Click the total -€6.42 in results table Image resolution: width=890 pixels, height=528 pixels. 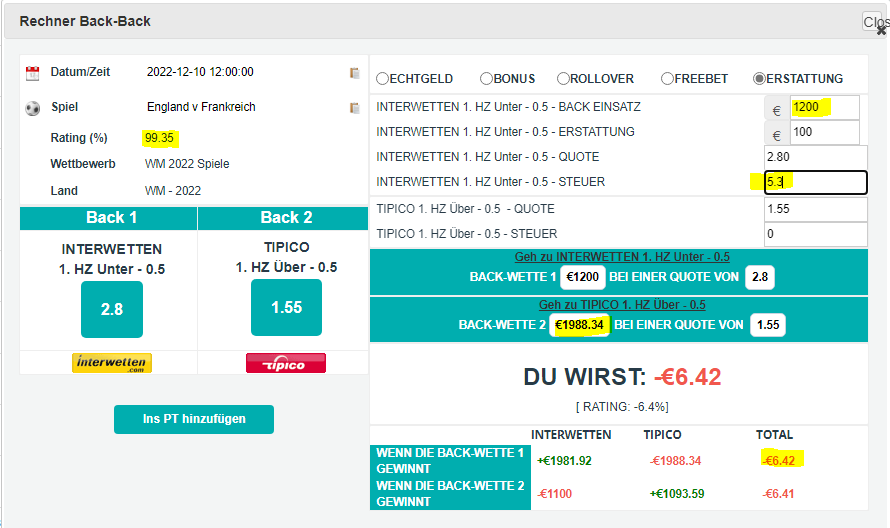(x=779, y=461)
